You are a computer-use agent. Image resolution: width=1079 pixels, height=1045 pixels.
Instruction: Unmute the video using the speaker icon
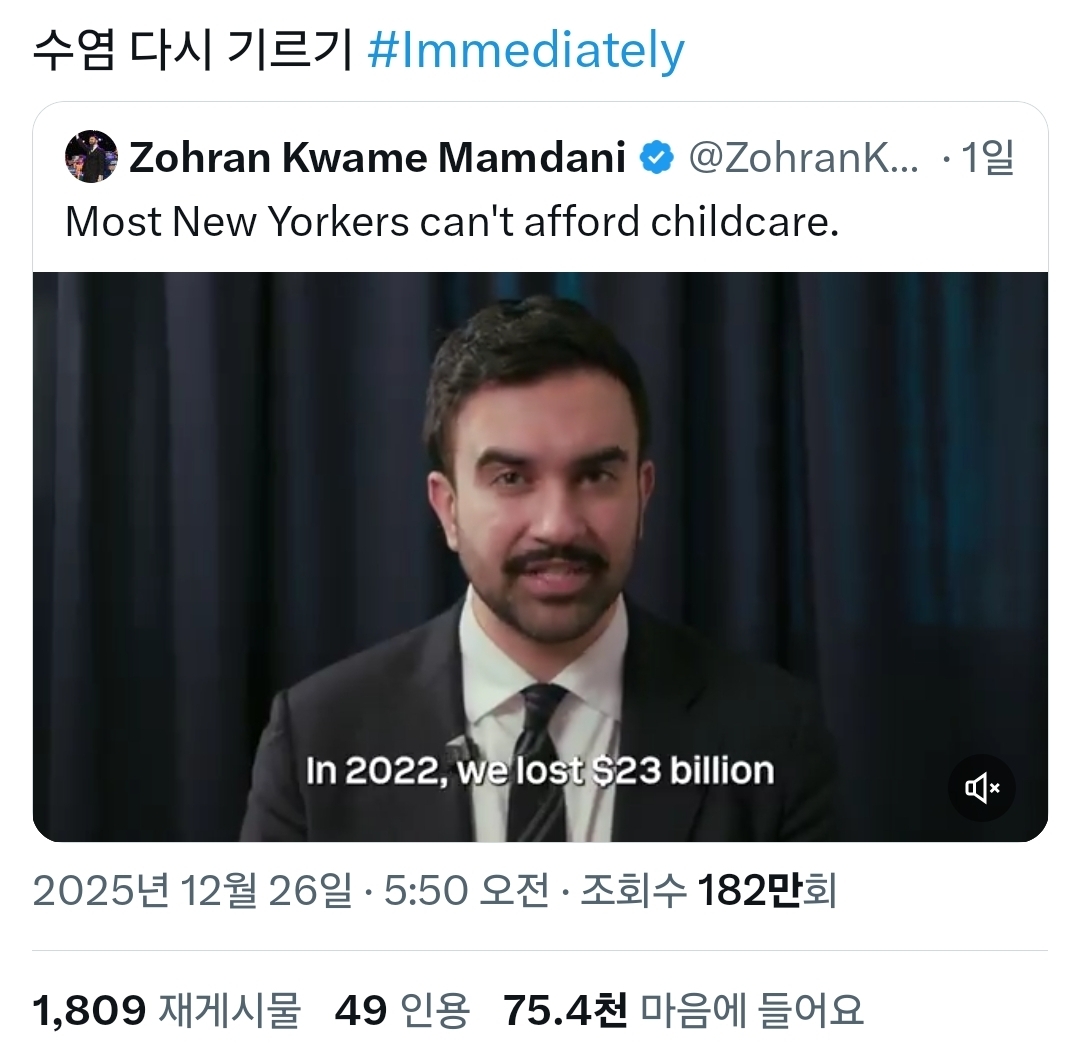pos(981,788)
